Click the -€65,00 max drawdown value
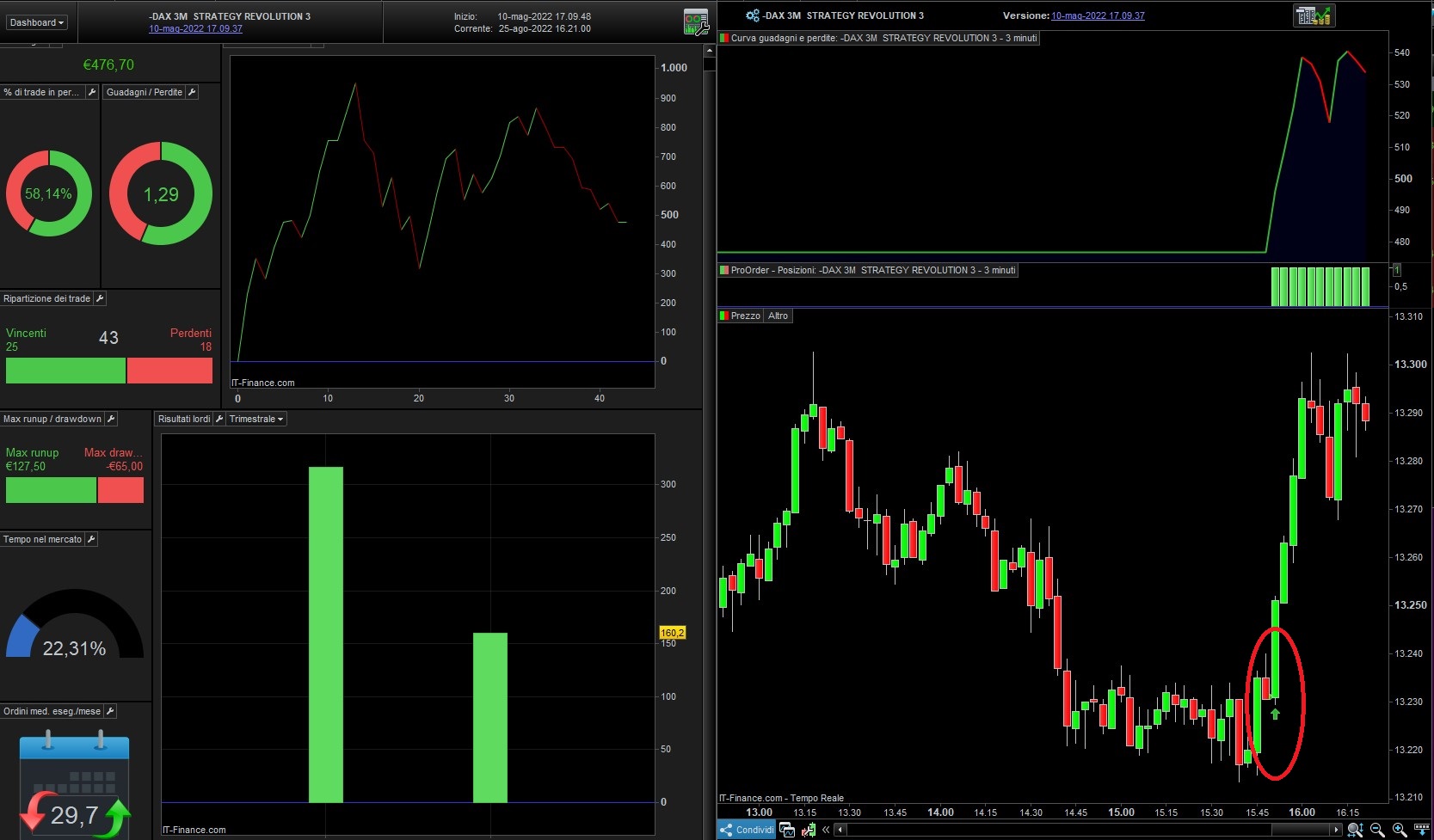Viewport: 1434px width, 840px height. point(125,466)
